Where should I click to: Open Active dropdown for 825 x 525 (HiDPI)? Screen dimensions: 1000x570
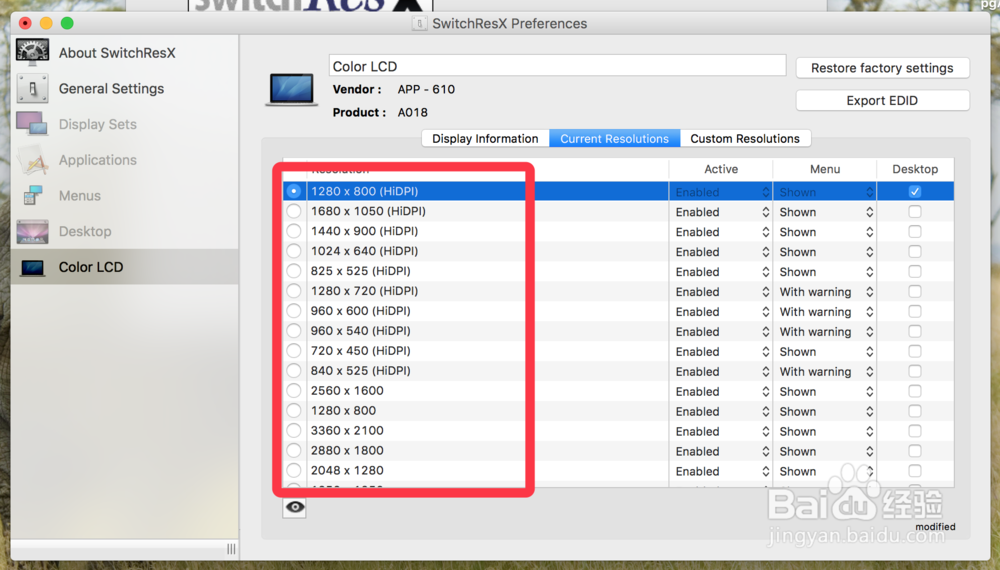point(722,272)
